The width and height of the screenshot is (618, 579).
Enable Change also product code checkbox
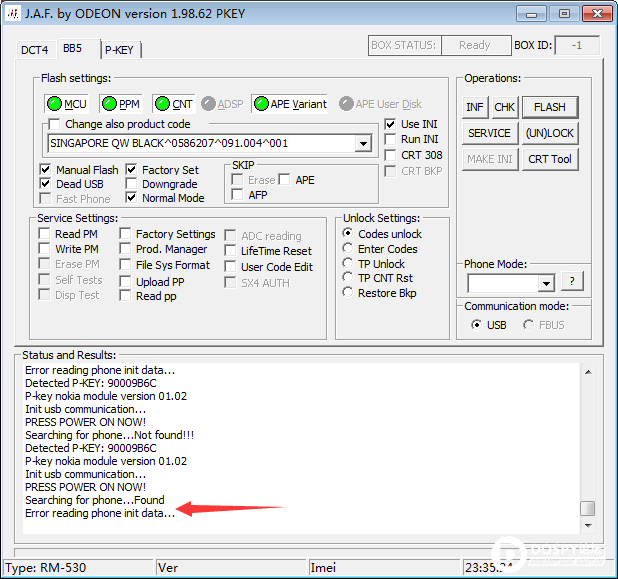point(54,125)
